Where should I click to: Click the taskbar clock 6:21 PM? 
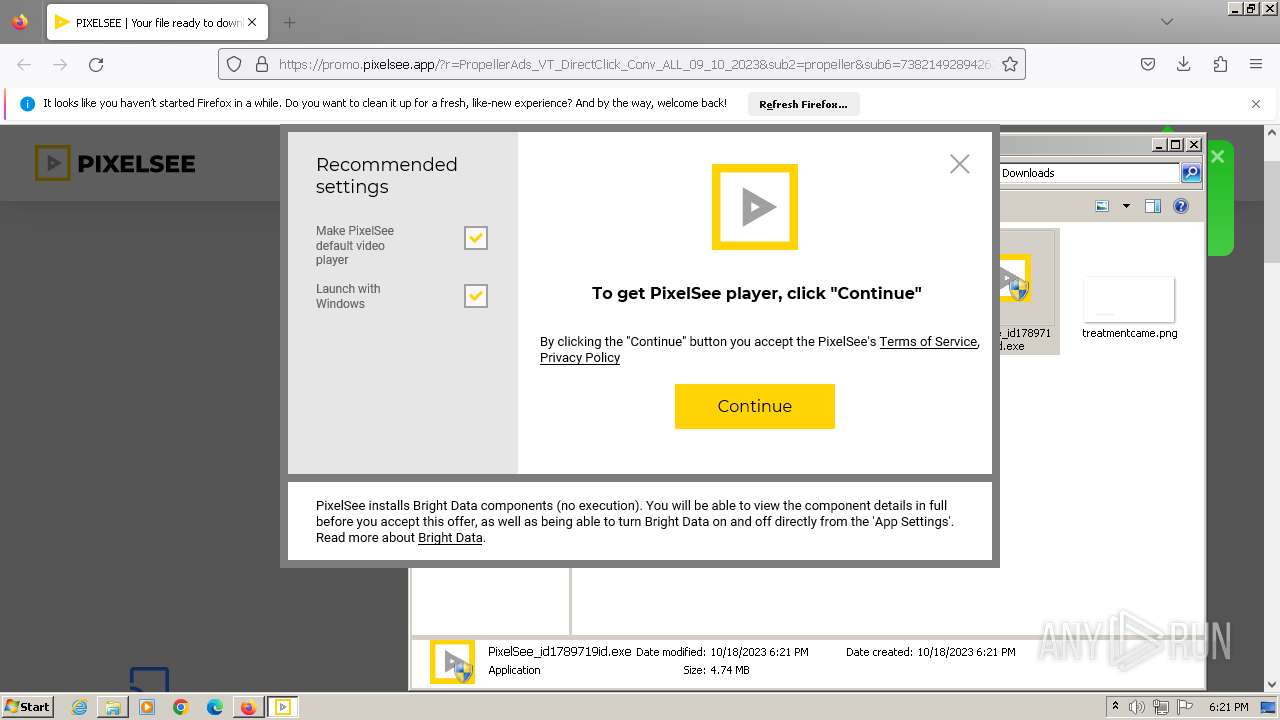coord(1229,707)
